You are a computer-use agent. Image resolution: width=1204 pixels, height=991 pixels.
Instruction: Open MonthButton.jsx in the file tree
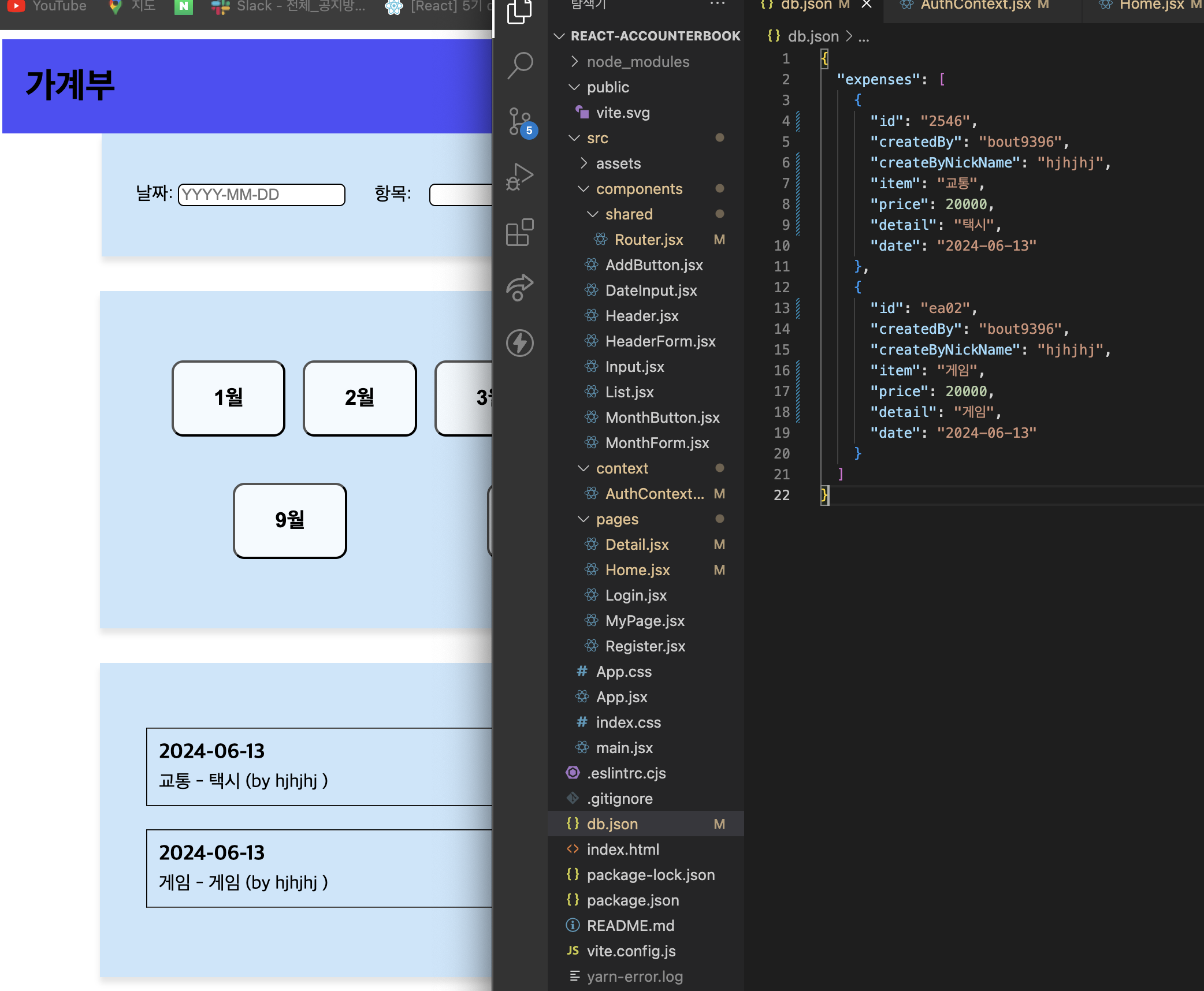click(662, 418)
